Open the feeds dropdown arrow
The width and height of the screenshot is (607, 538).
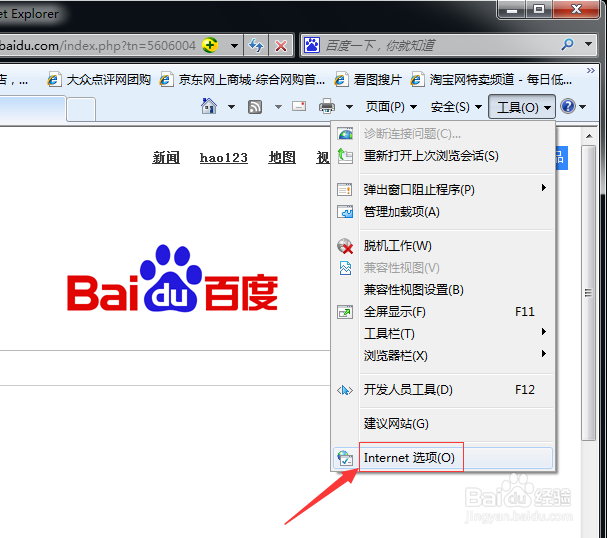click(x=278, y=107)
